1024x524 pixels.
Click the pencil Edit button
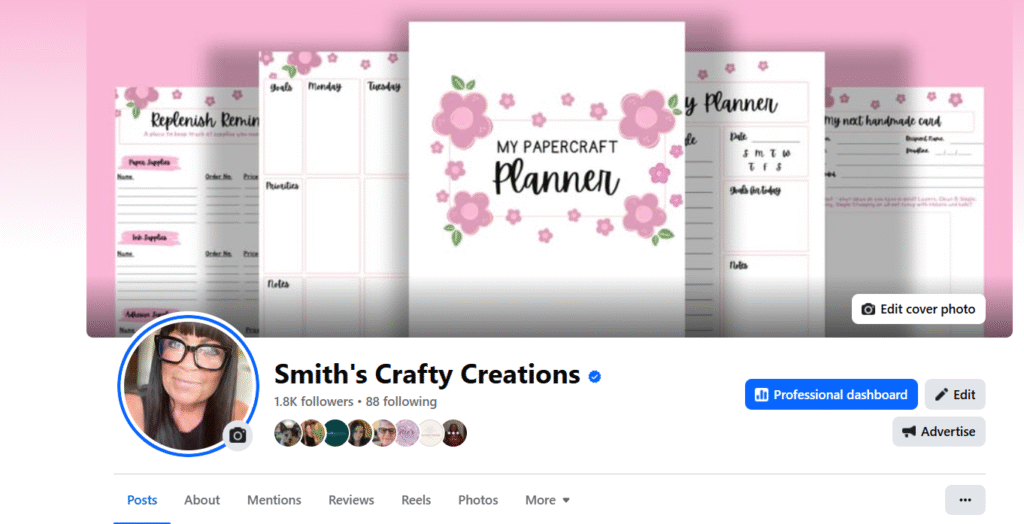(955, 395)
